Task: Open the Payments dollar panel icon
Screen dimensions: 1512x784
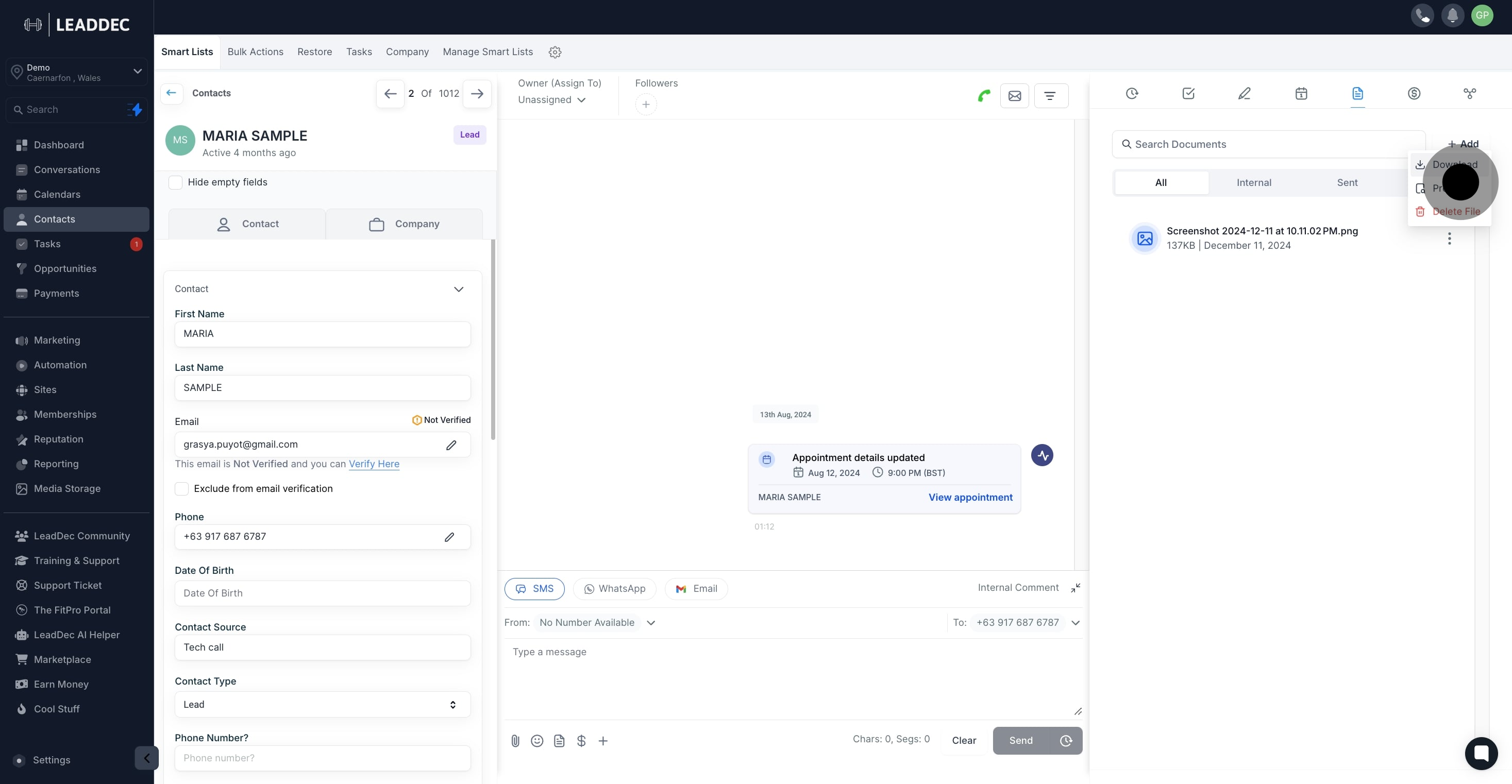Action: [x=1414, y=93]
